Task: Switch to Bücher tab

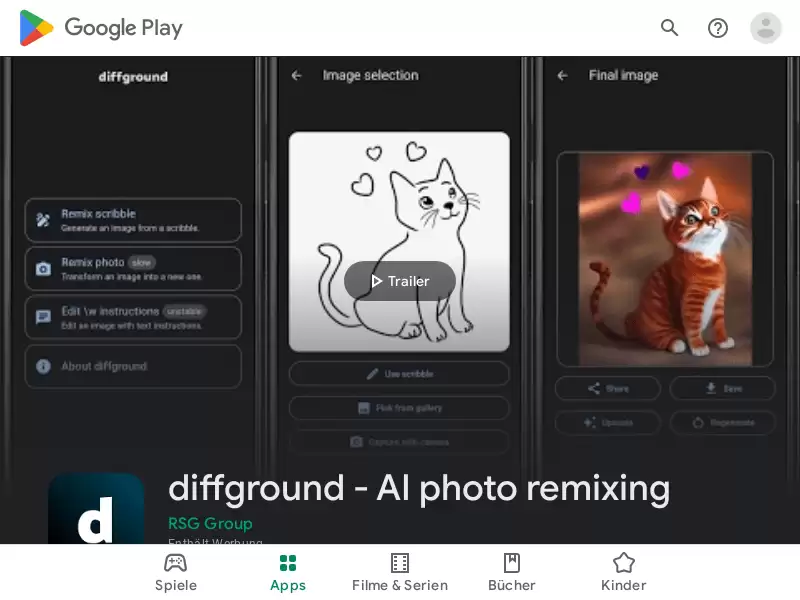Action: coord(512,572)
